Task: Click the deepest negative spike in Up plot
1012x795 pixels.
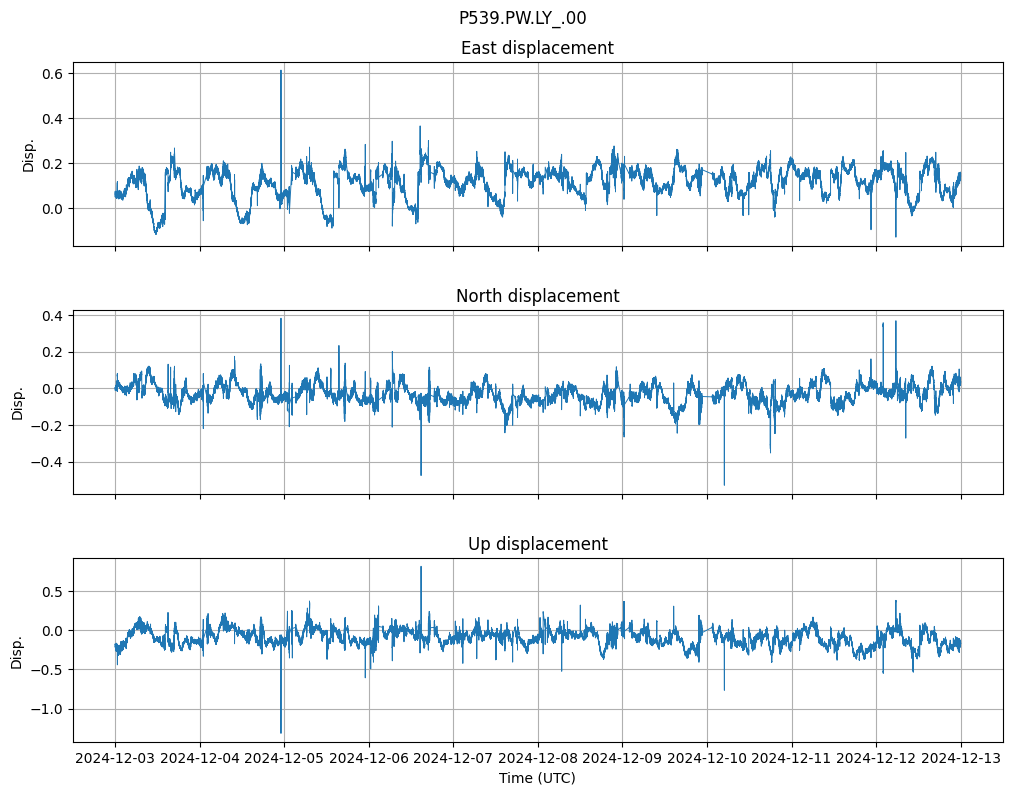Action: pyautogui.click(x=281, y=732)
